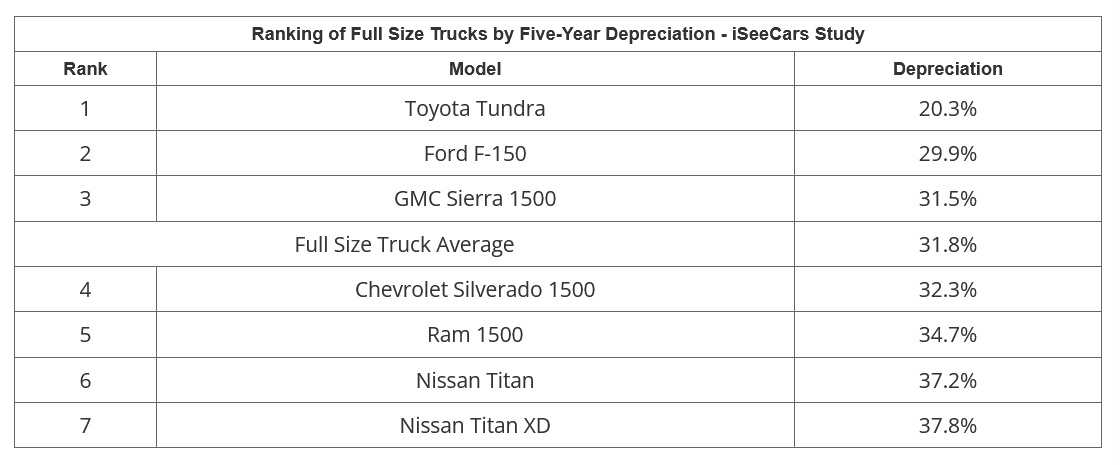Select the 37.8% depreciation value
1120x465 pixels.
(947, 425)
